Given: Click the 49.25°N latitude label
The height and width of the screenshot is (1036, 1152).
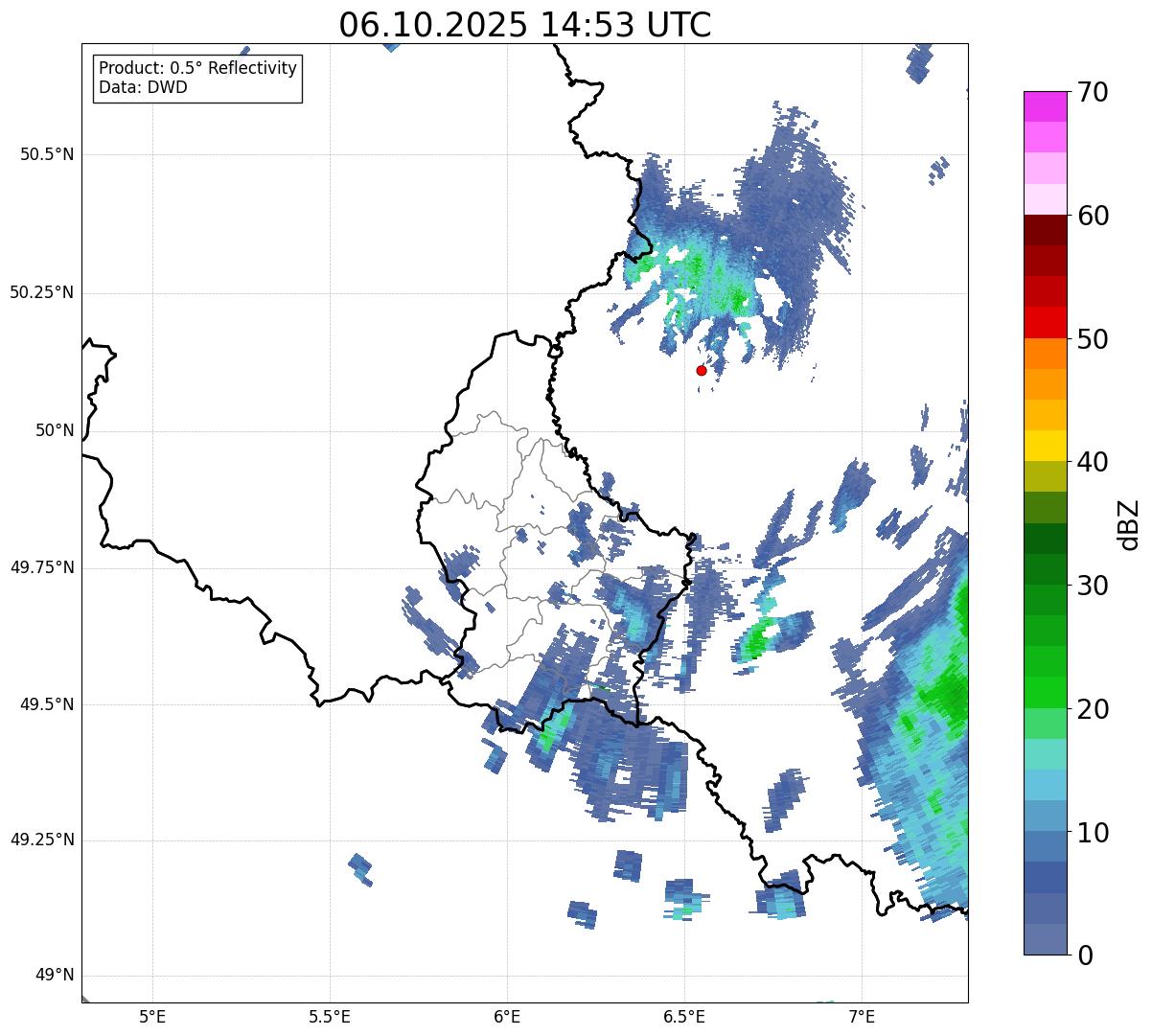Looking at the screenshot, I should 42,840.
